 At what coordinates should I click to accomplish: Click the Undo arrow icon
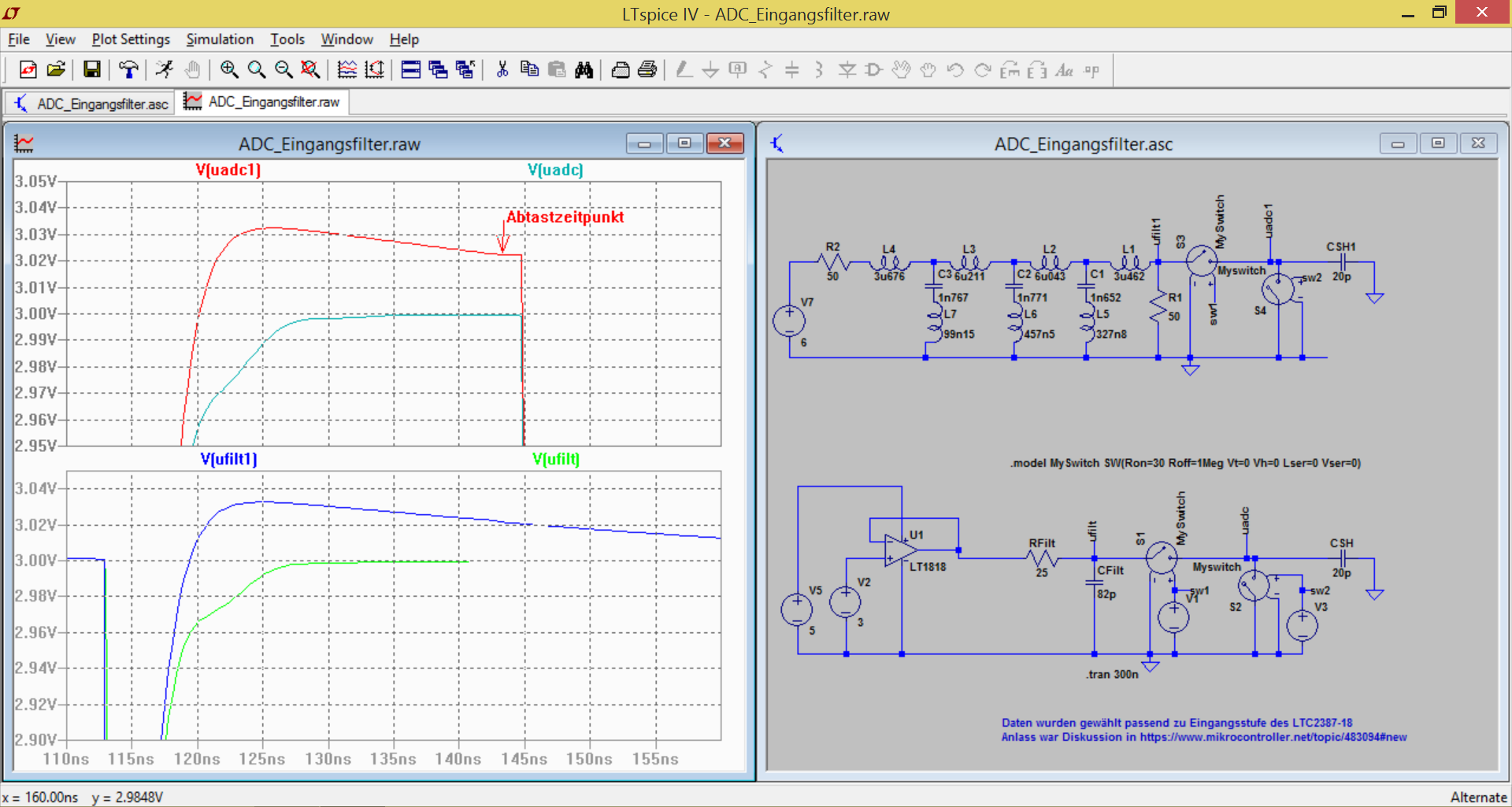(x=956, y=70)
